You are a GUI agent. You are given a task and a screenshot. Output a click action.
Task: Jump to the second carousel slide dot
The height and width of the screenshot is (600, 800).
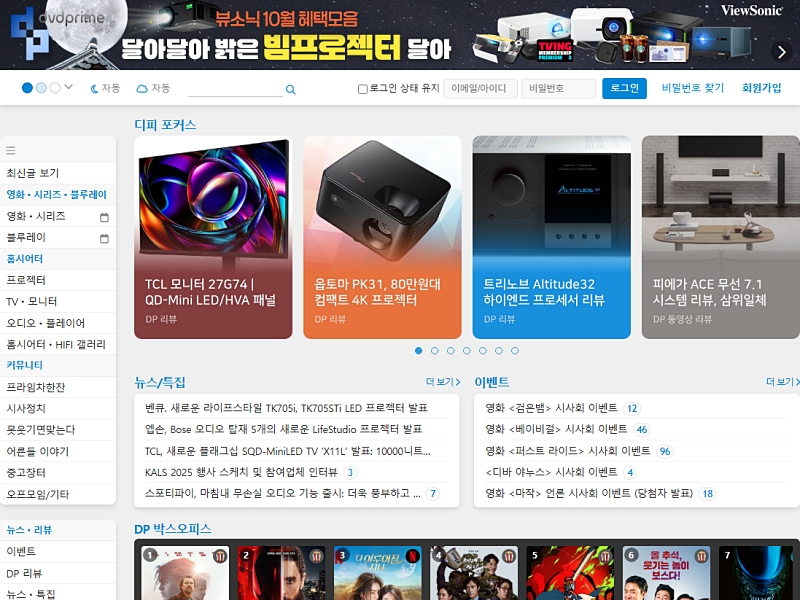[434, 351]
